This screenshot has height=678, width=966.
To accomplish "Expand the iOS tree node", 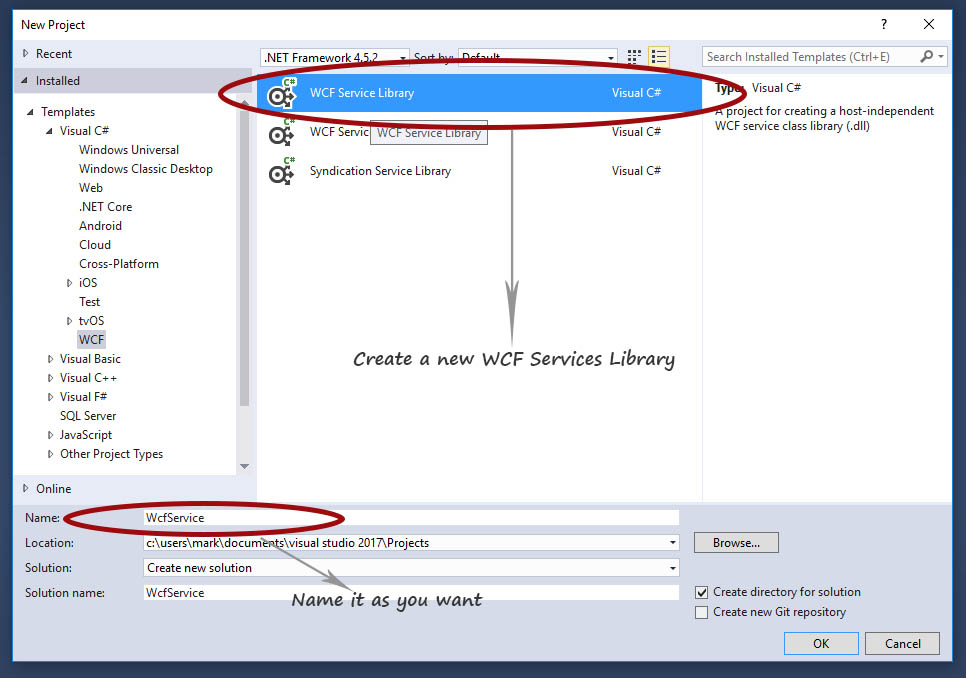I will [x=69, y=283].
